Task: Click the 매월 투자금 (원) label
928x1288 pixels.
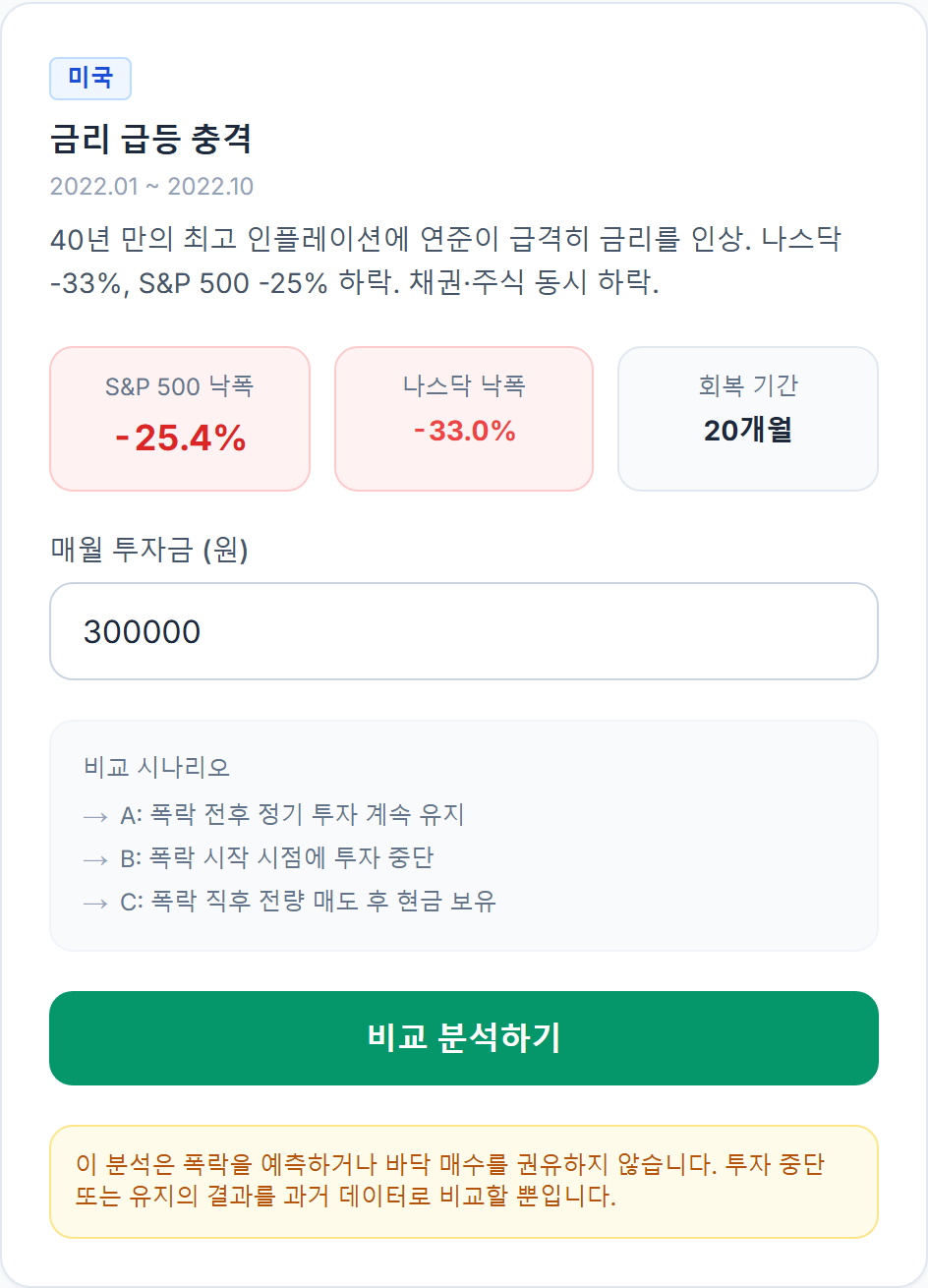Action: (x=149, y=549)
